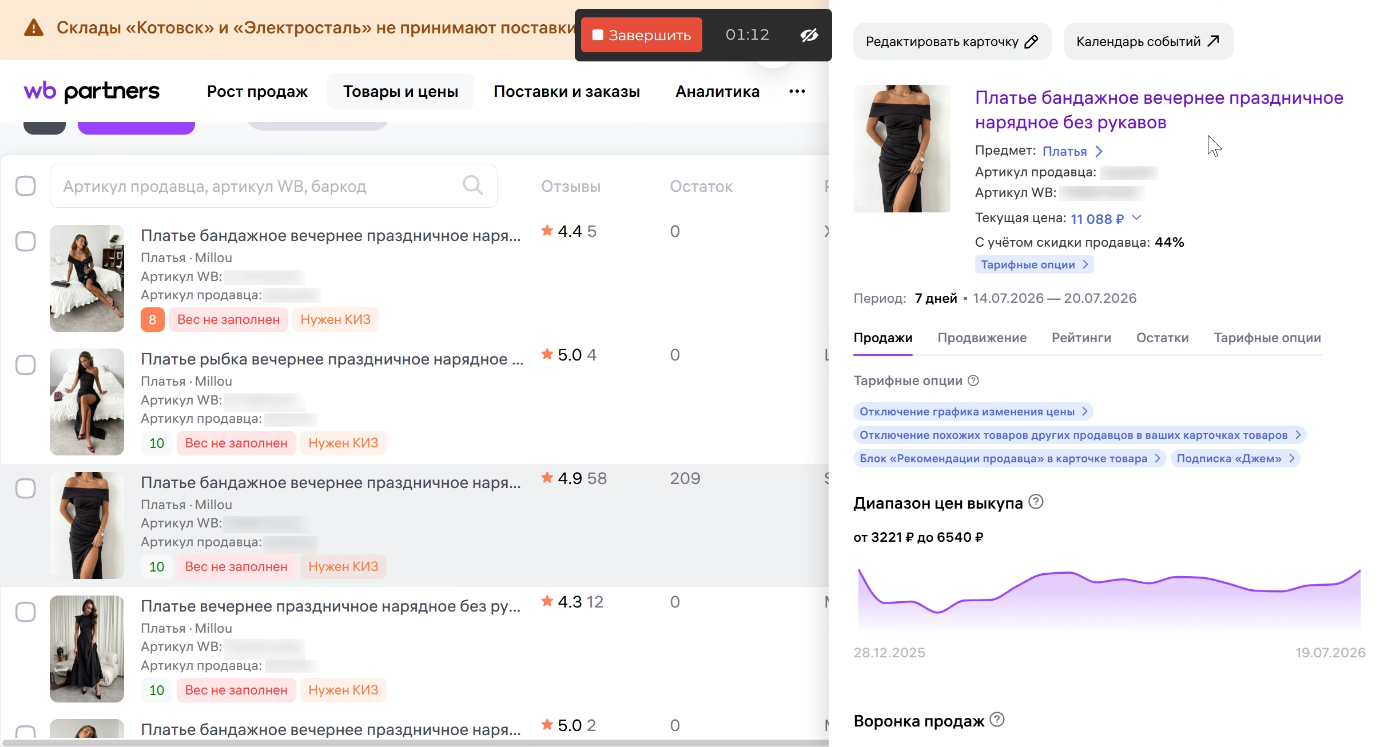This screenshot has height=747, width=1388.
Task: Switch to Продвижение tab
Action: (982, 338)
